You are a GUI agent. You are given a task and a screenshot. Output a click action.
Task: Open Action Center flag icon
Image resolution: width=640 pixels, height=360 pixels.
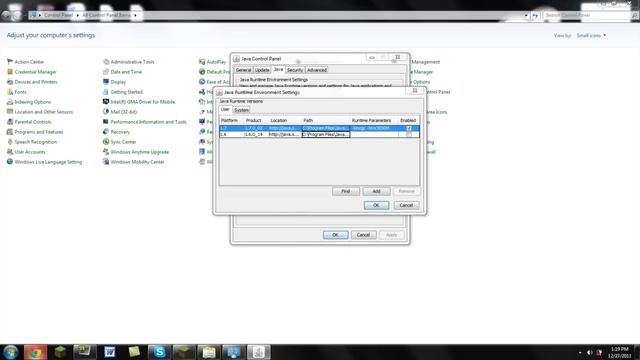point(10,62)
